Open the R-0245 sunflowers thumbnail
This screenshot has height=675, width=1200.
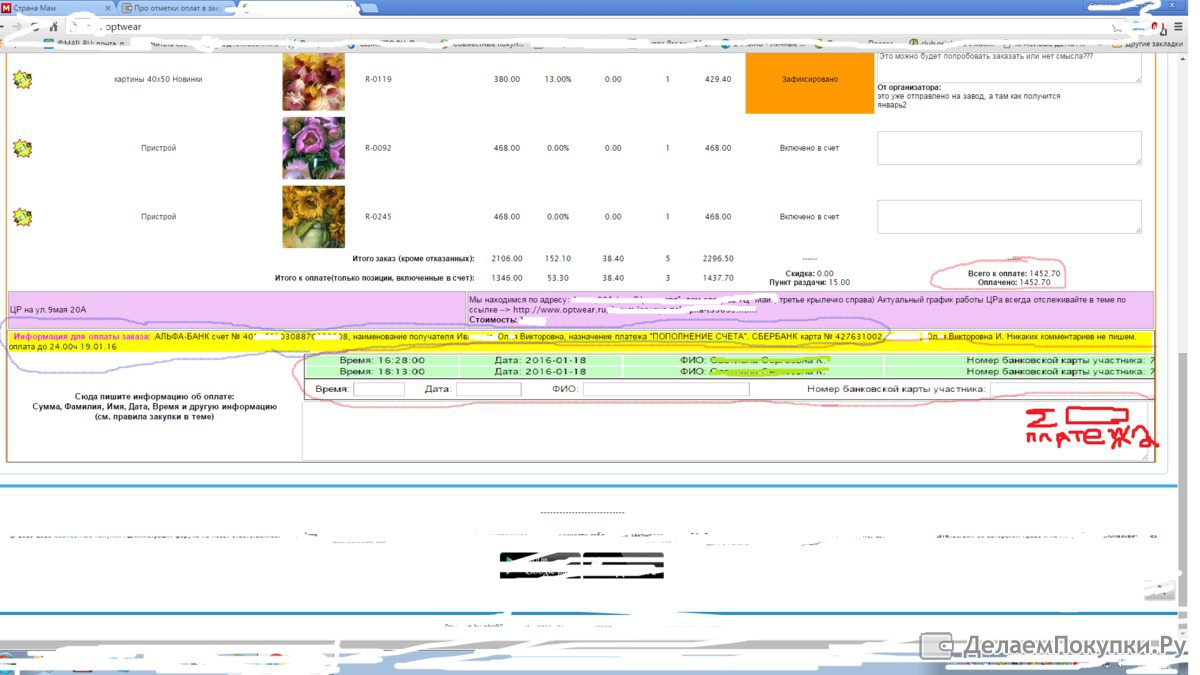[314, 217]
